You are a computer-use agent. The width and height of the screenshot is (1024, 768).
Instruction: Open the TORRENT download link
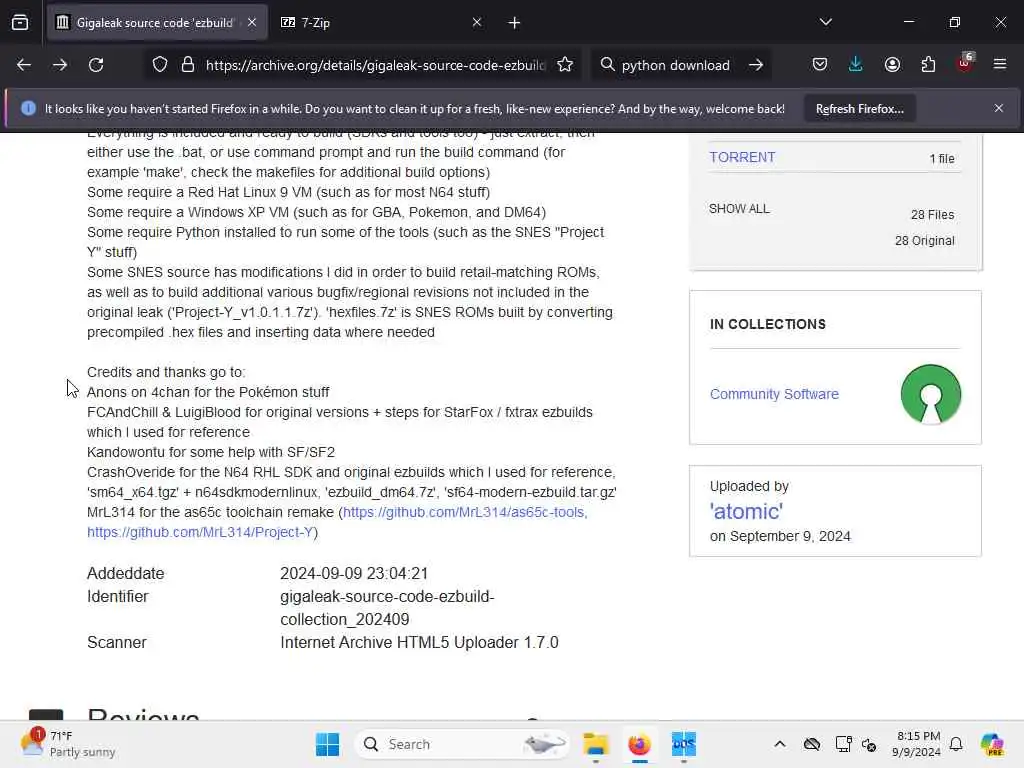[x=743, y=157]
